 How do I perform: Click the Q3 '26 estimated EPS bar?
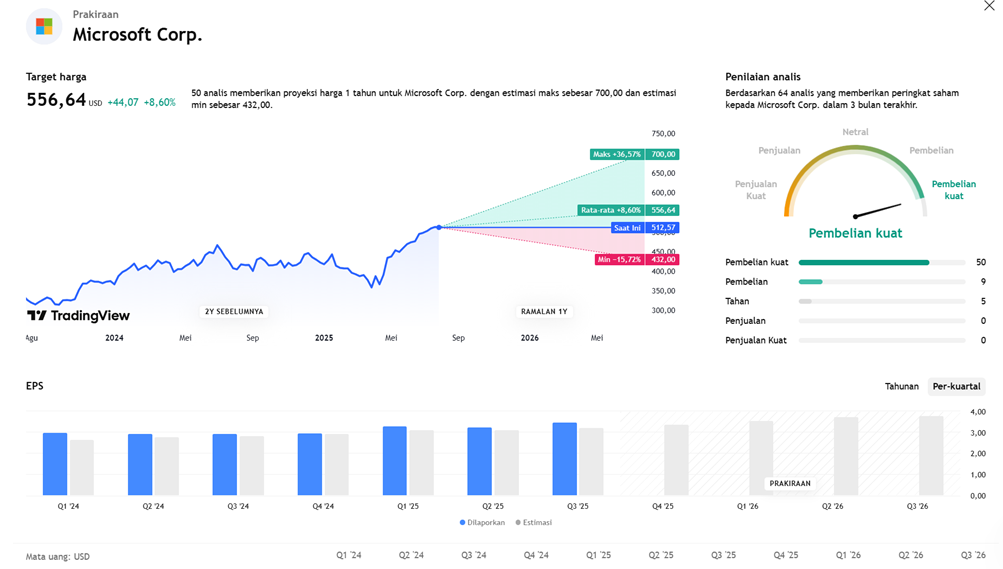click(931, 456)
